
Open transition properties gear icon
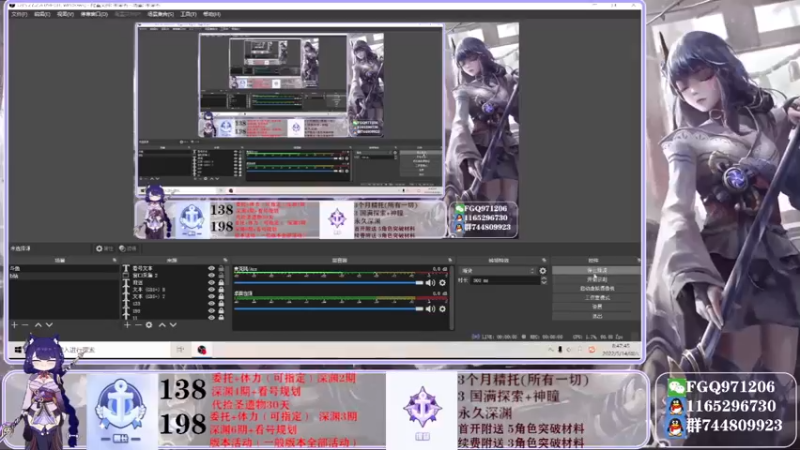542,271
